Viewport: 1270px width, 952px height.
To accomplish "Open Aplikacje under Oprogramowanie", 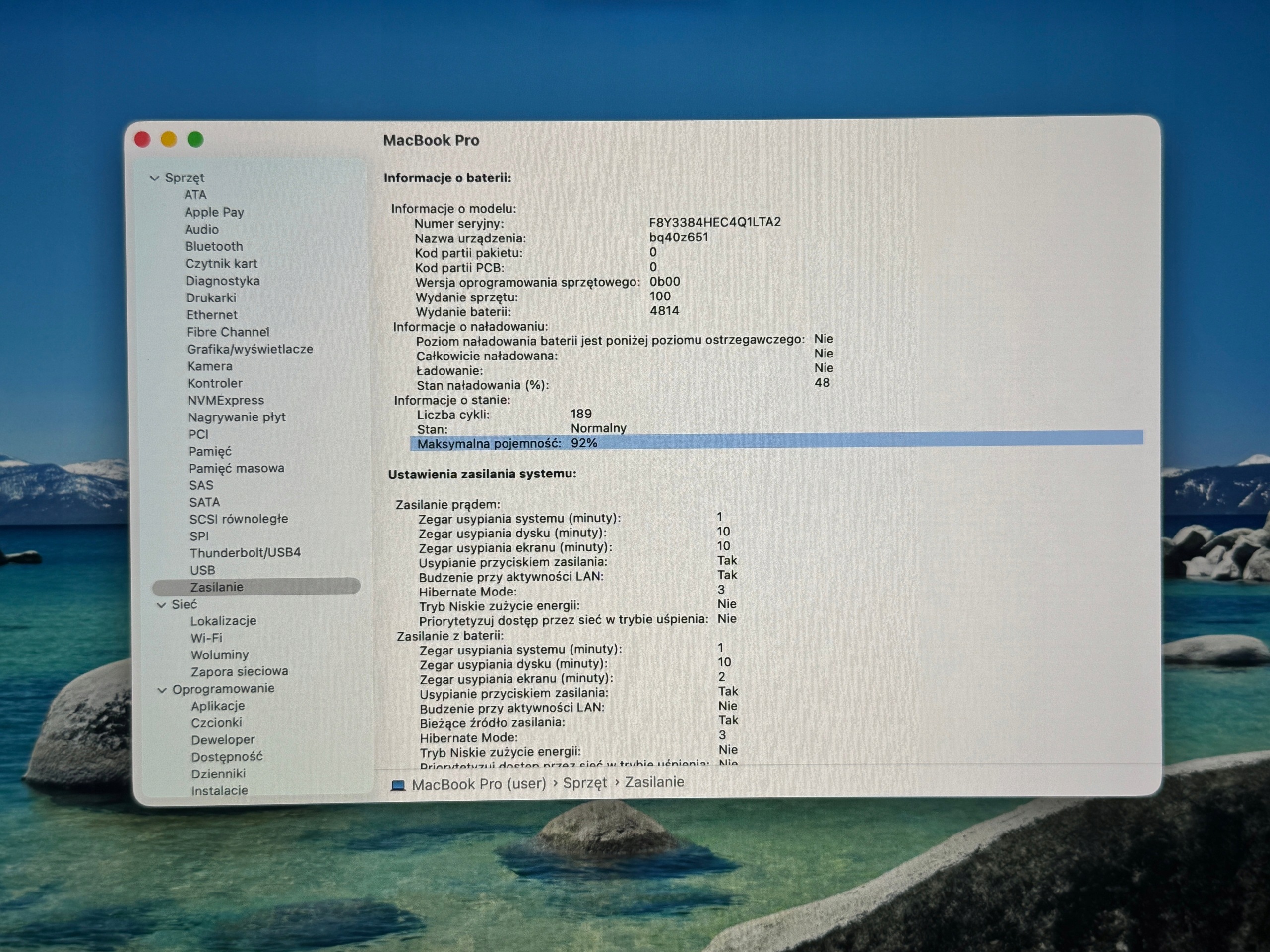I will (x=218, y=707).
